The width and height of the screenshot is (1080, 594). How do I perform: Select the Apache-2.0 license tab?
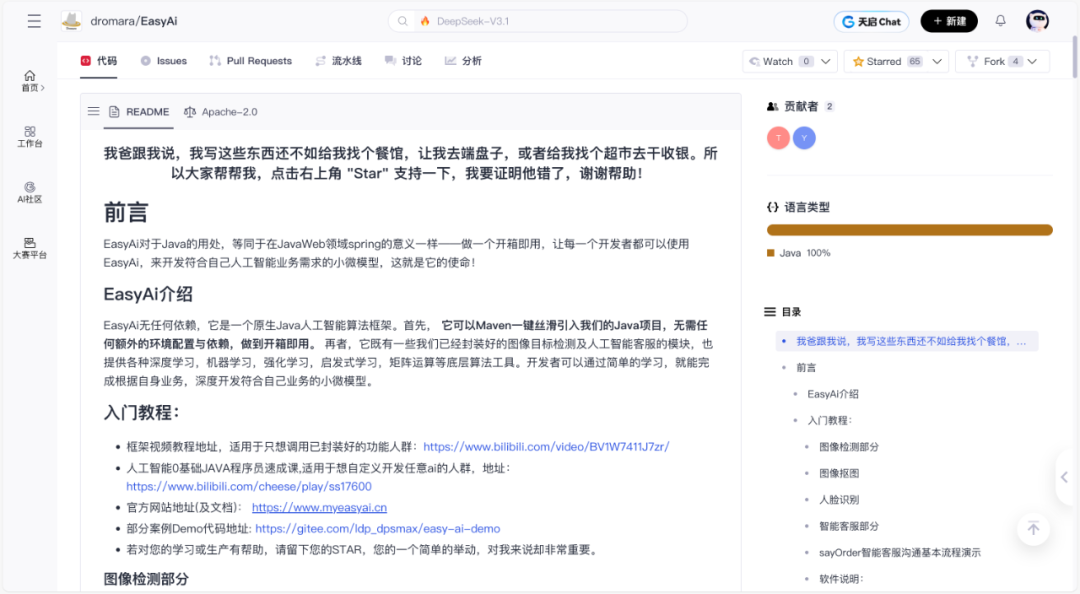pos(220,112)
